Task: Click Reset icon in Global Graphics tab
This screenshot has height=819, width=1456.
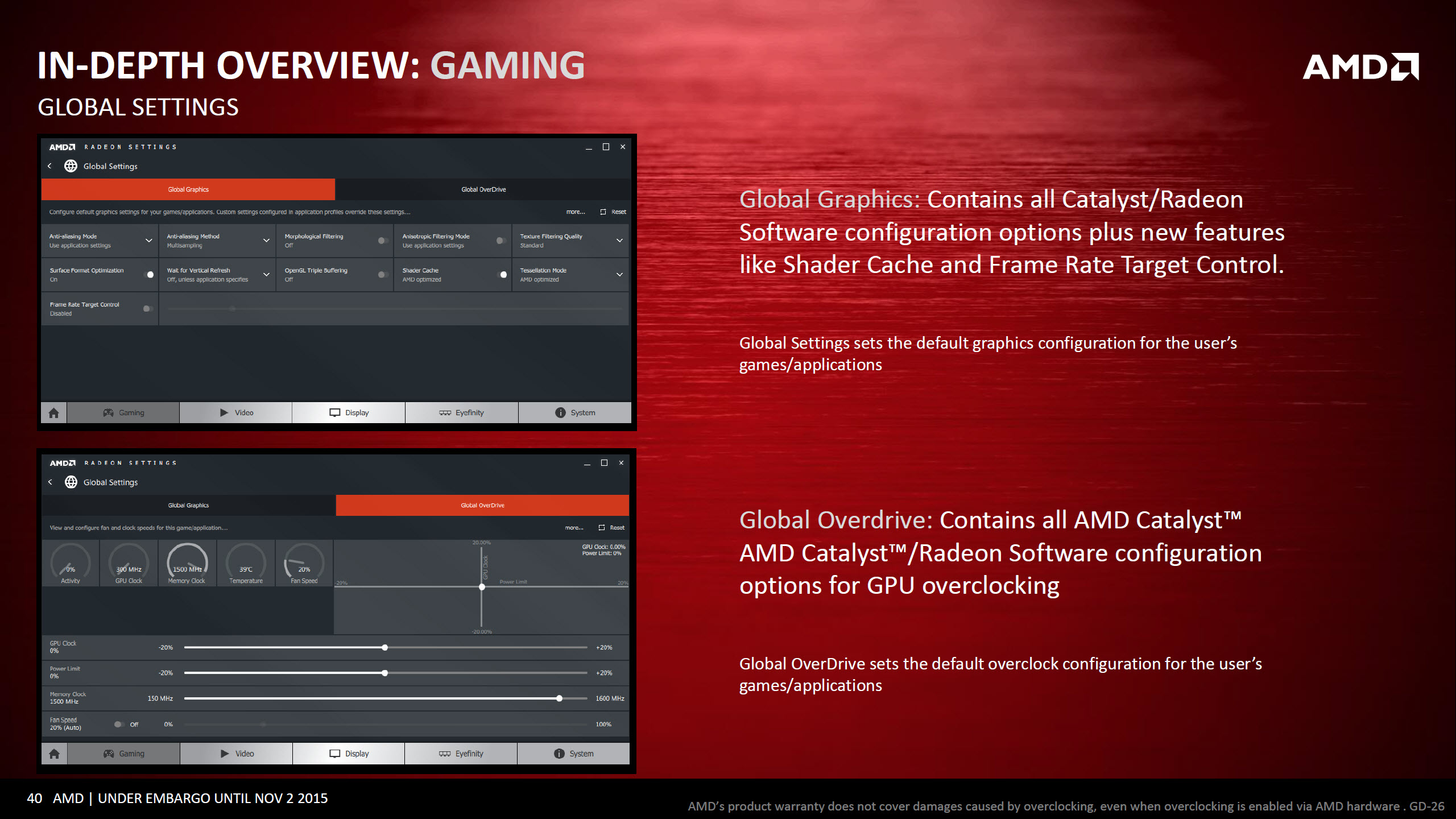Action: tap(603, 212)
